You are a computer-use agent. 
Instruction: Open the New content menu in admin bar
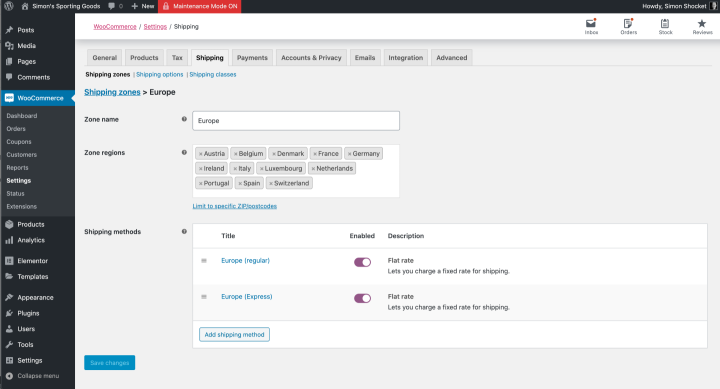click(143, 6)
